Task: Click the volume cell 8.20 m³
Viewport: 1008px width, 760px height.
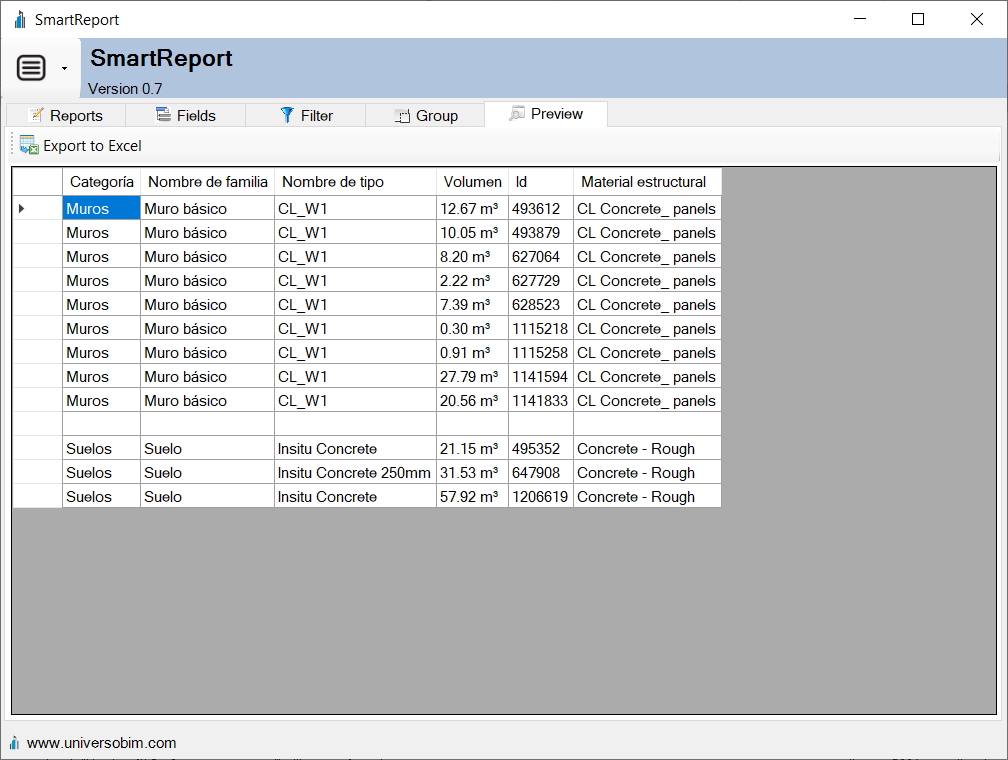Action: click(472, 257)
